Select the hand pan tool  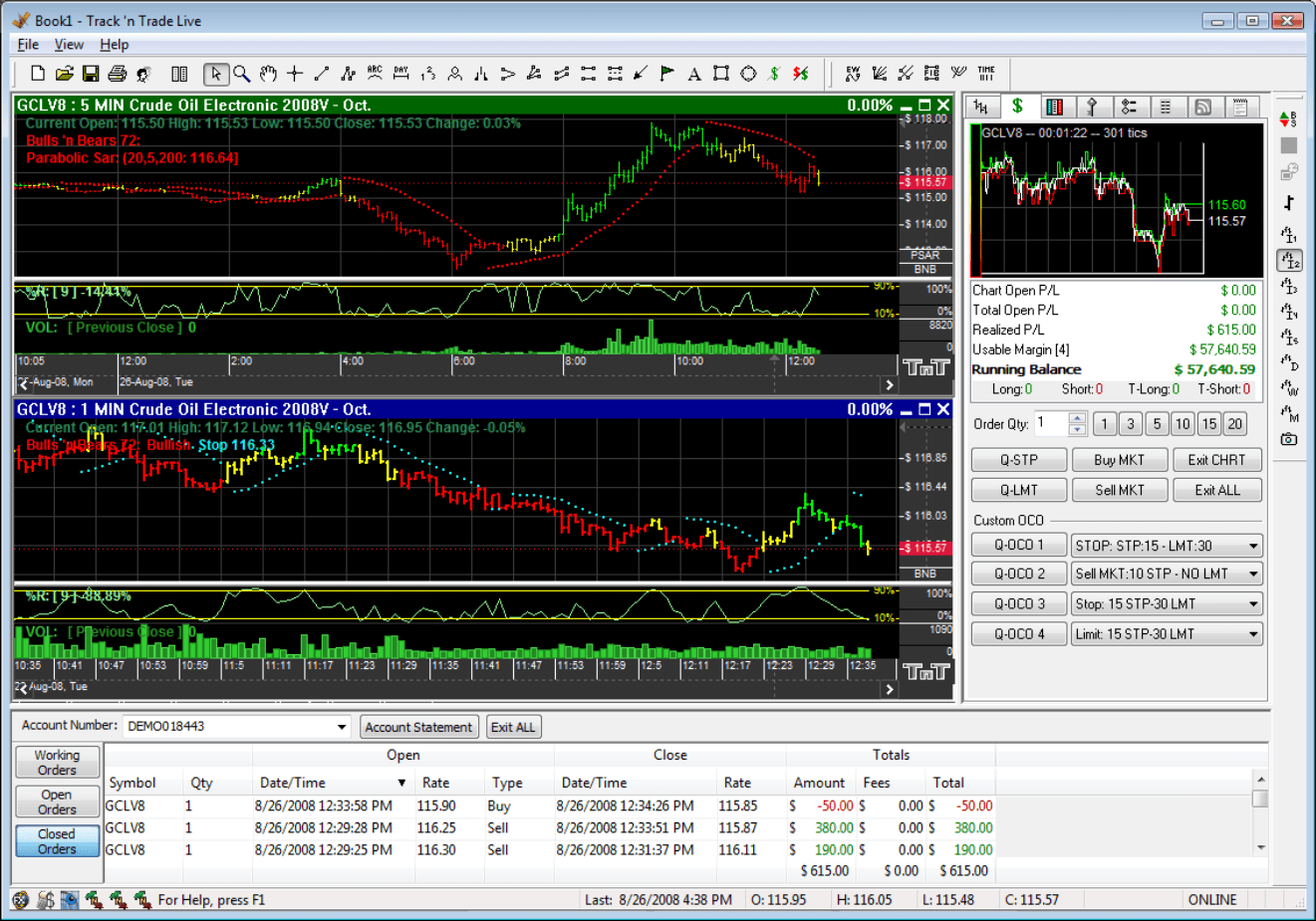(x=268, y=74)
